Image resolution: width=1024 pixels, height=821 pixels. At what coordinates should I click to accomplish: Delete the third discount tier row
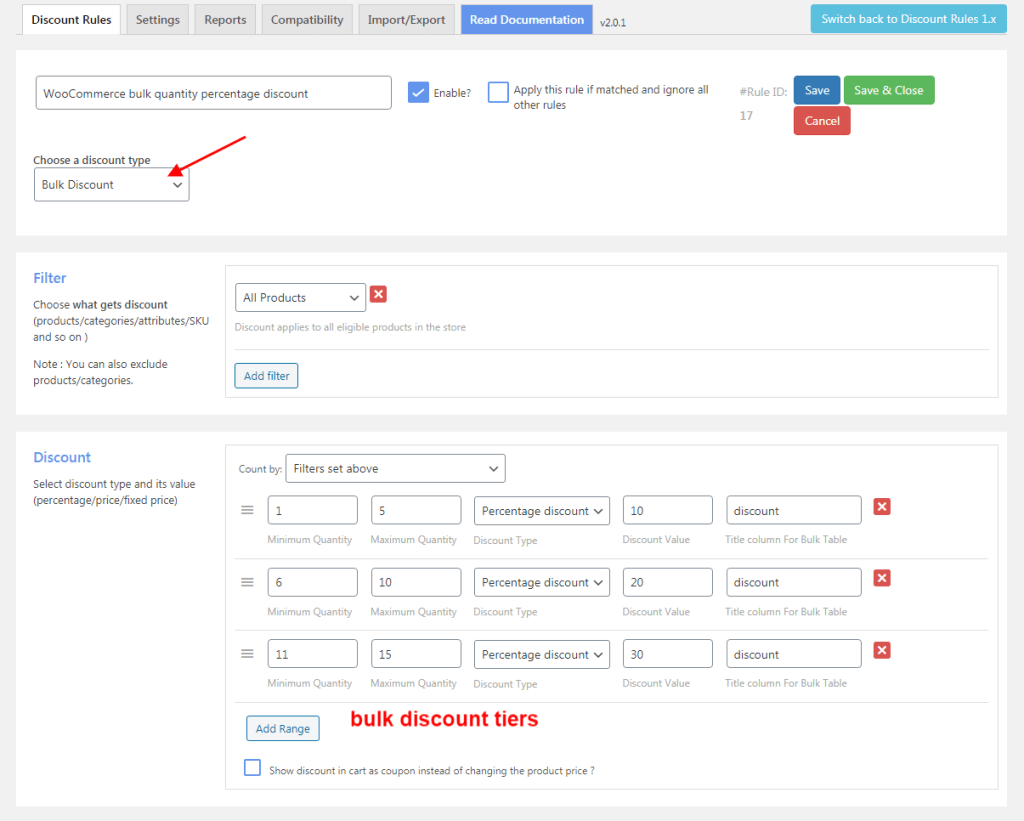(882, 650)
